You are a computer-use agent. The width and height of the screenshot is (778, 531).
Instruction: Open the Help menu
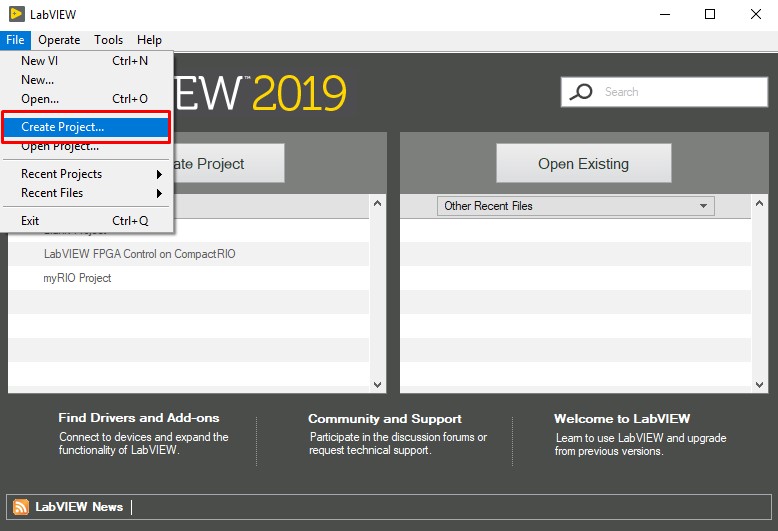pyautogui.click(x=149, y=40)
